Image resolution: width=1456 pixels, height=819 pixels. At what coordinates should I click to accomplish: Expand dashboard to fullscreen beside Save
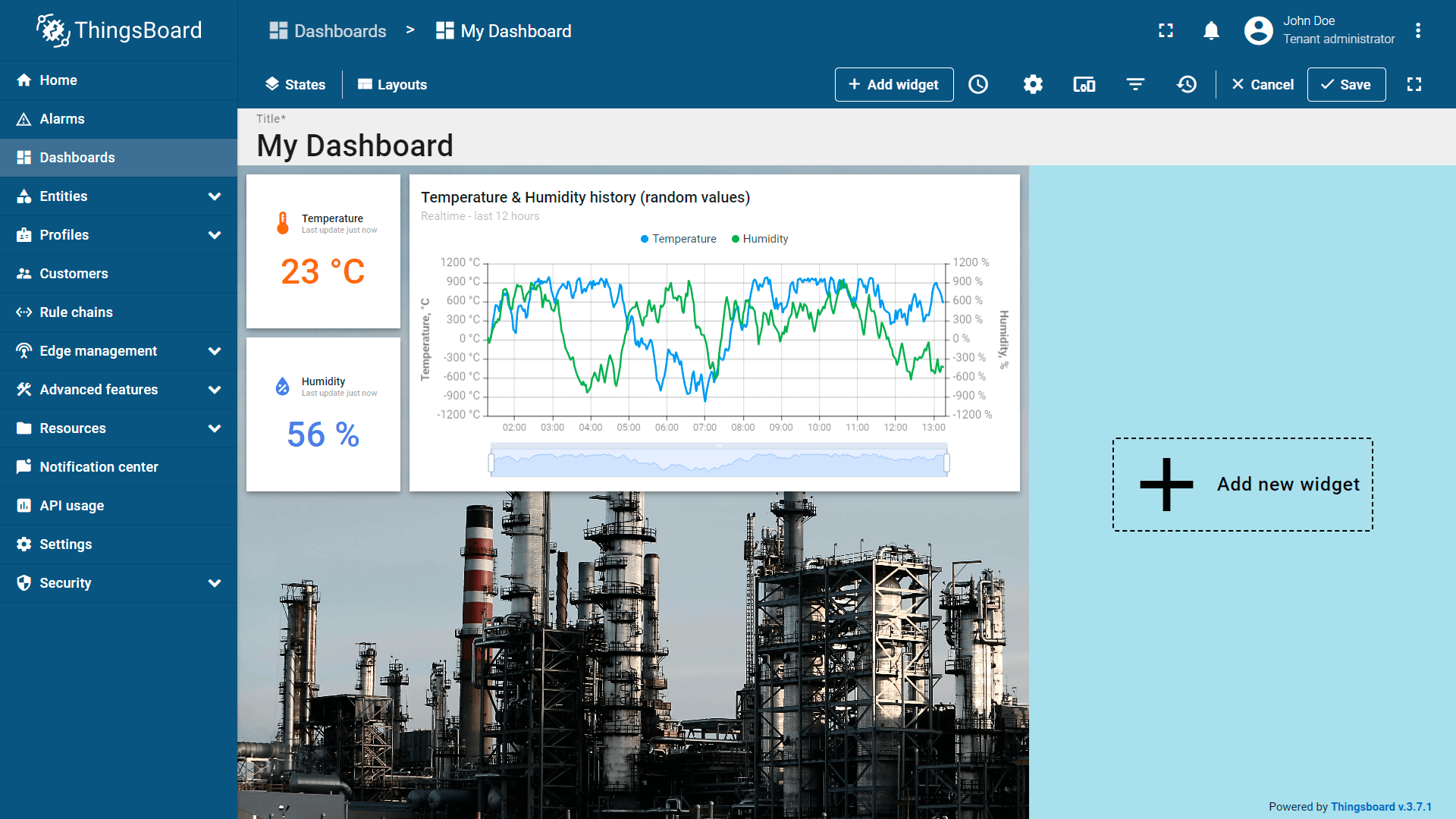1414,84
